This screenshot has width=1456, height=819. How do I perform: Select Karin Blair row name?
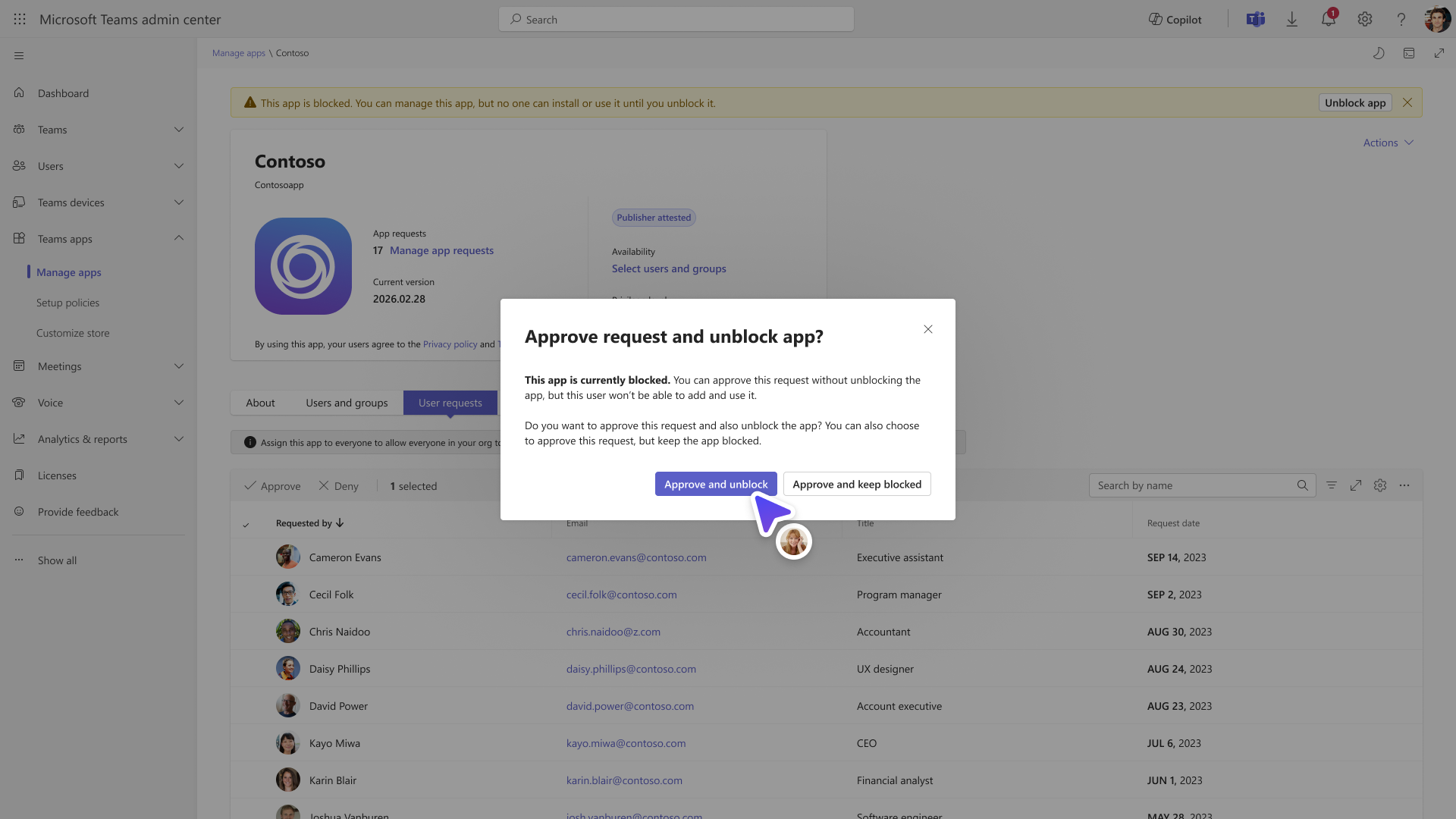pos(333,780)
